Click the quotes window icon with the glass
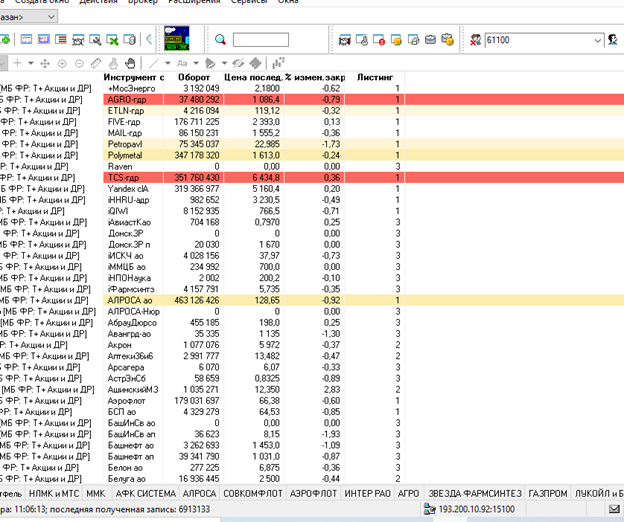The width and height of the screenshot is (624, 522). pyautogui.click(x=78, y=40)
